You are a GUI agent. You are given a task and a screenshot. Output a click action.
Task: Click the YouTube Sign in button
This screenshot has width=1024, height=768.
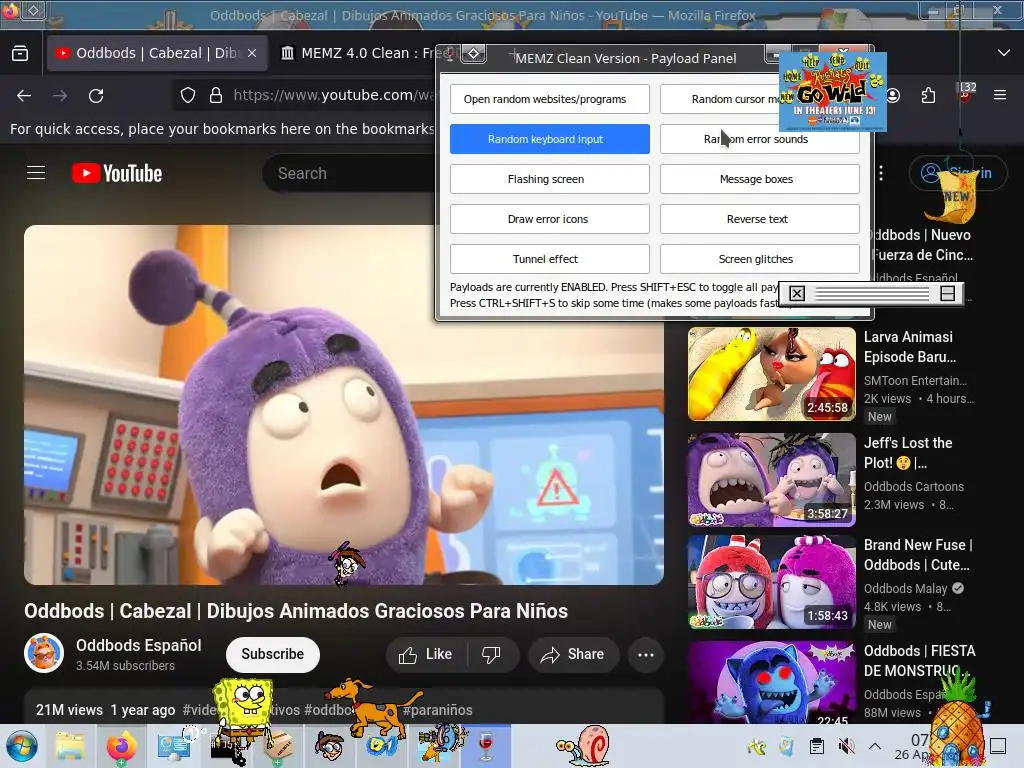pos(959,173)
